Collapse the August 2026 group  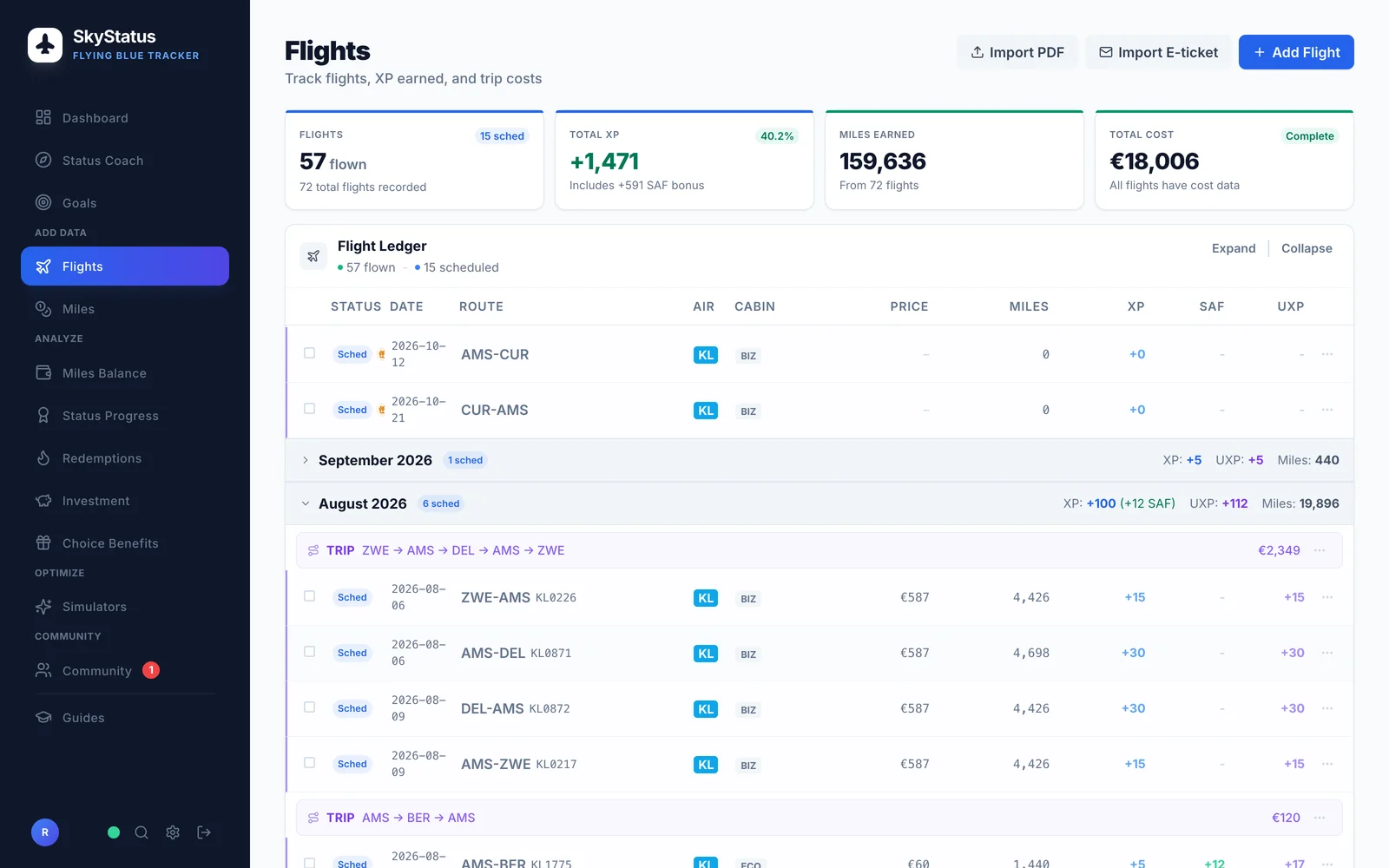(x=305, y=503)
